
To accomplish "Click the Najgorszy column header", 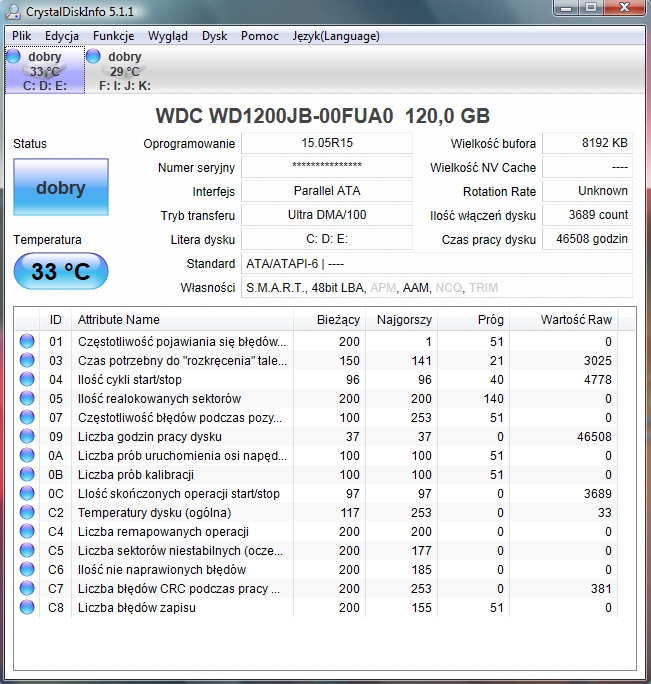I will 401,320.
